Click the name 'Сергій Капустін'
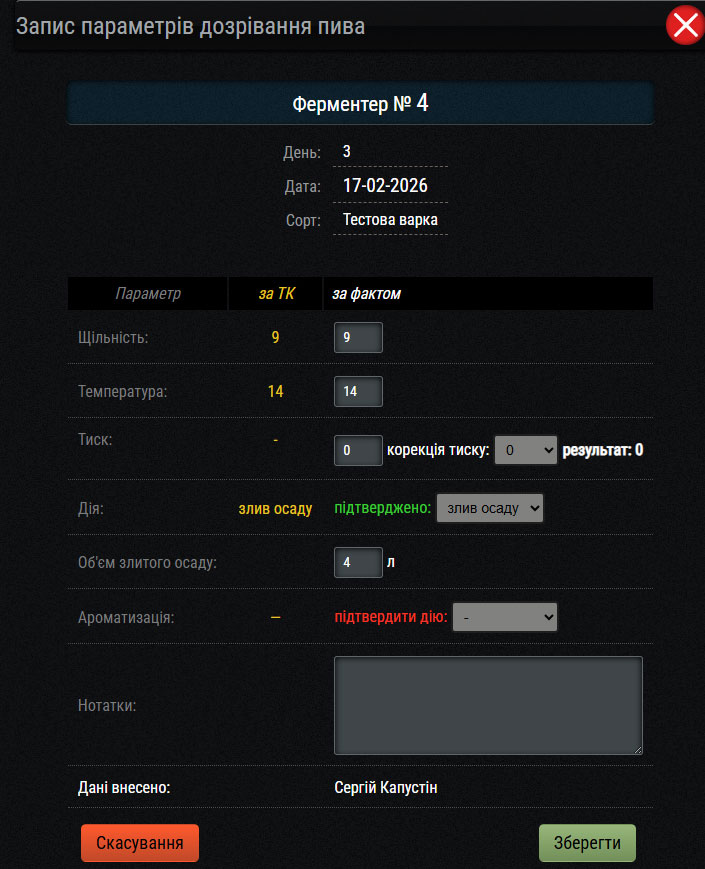 pyautogui.click(x=386, y=788)
